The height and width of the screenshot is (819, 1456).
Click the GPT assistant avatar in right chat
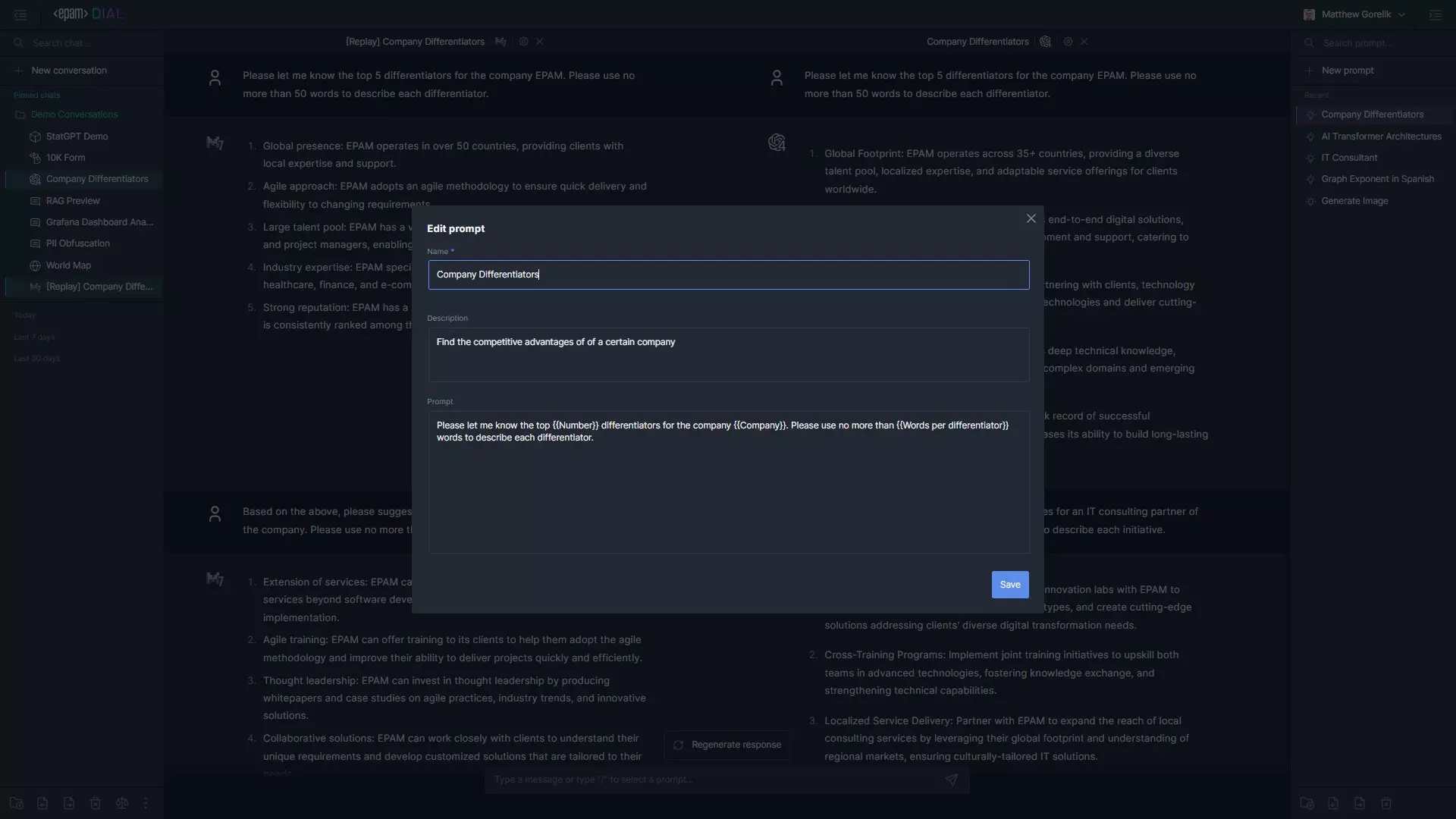coord(777,143)
